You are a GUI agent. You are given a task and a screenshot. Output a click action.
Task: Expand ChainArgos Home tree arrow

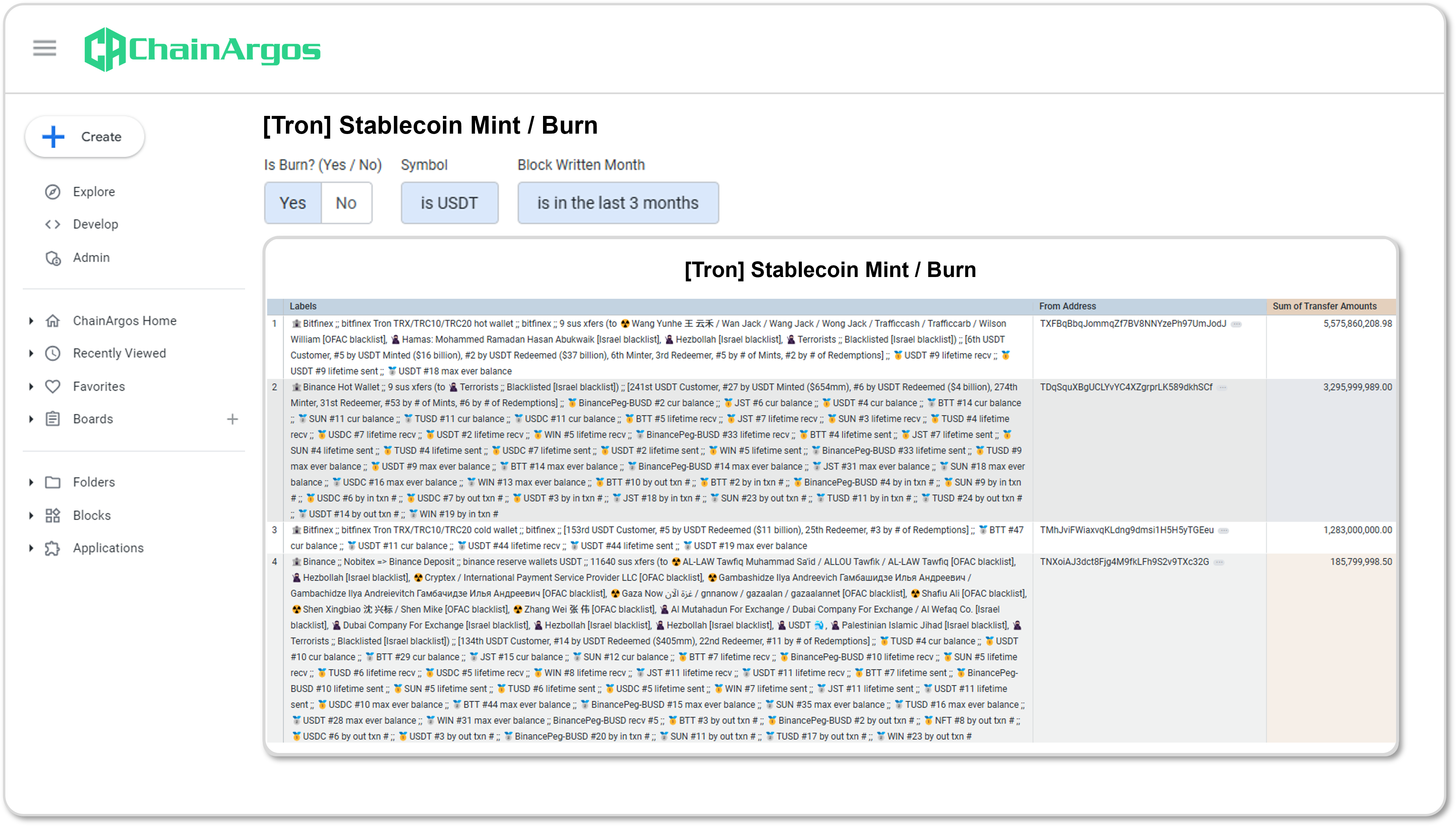click(x=31, y=321)
